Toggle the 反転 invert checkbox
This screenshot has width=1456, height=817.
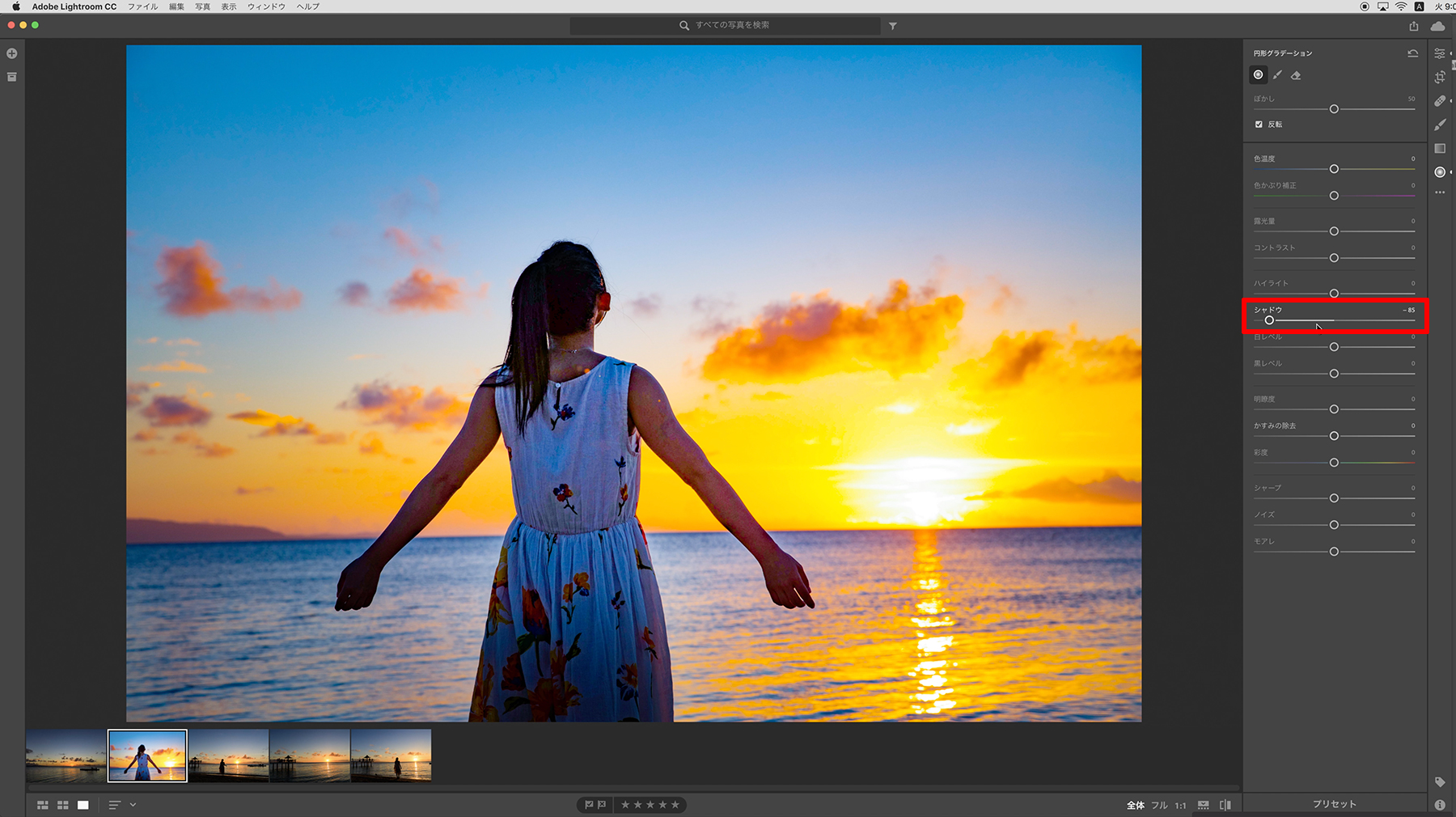coord(1259,125)
